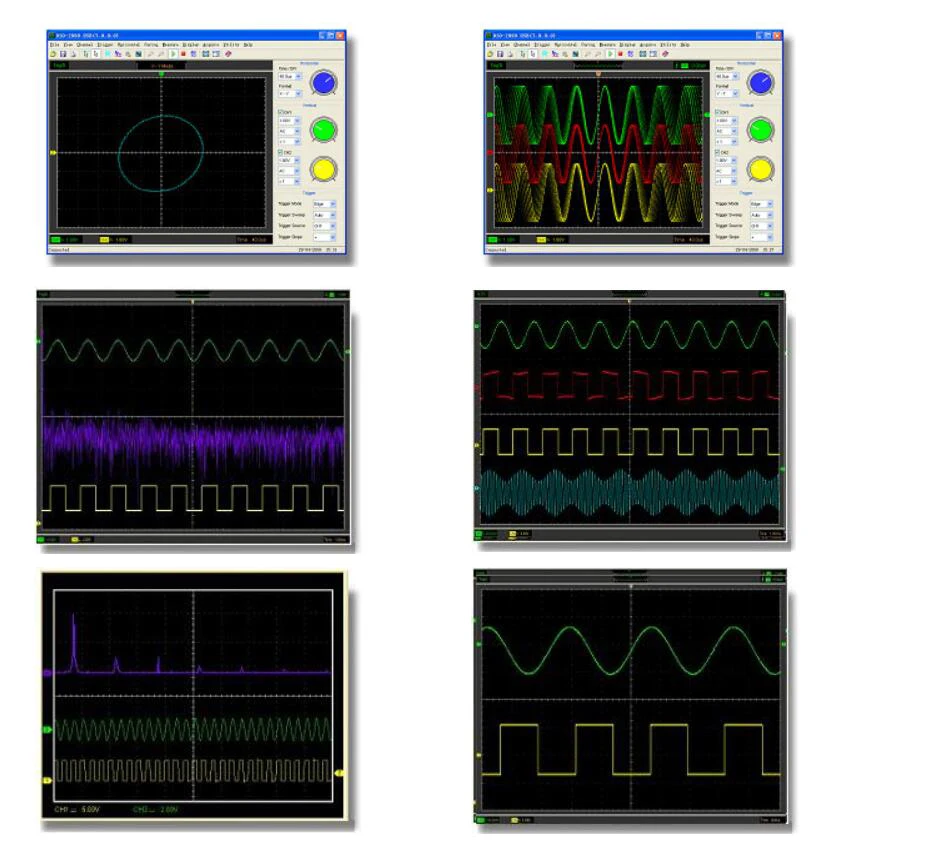
Task: Click the green Run icon in the ellipse window's toolbar
Action: click(173, 54)
